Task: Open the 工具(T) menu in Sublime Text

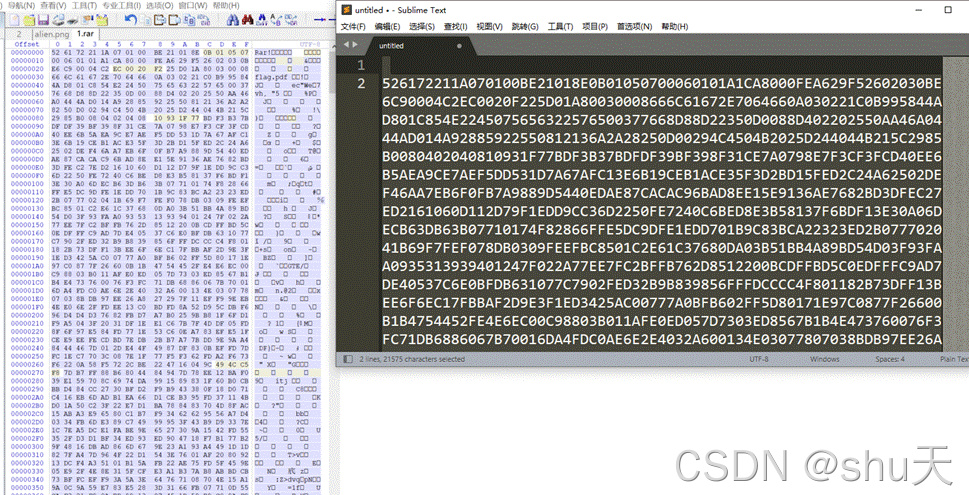Action: (x=560, y=27)
